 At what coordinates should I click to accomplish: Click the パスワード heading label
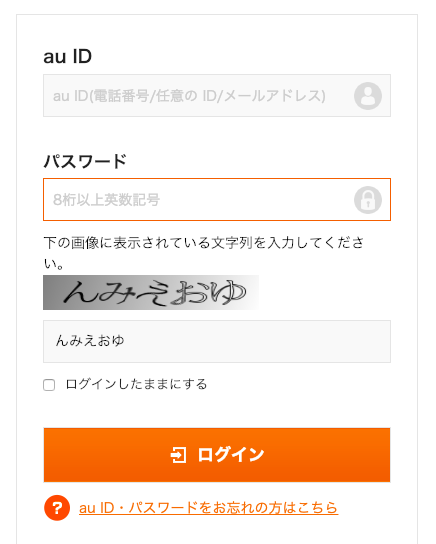(85, 161)
